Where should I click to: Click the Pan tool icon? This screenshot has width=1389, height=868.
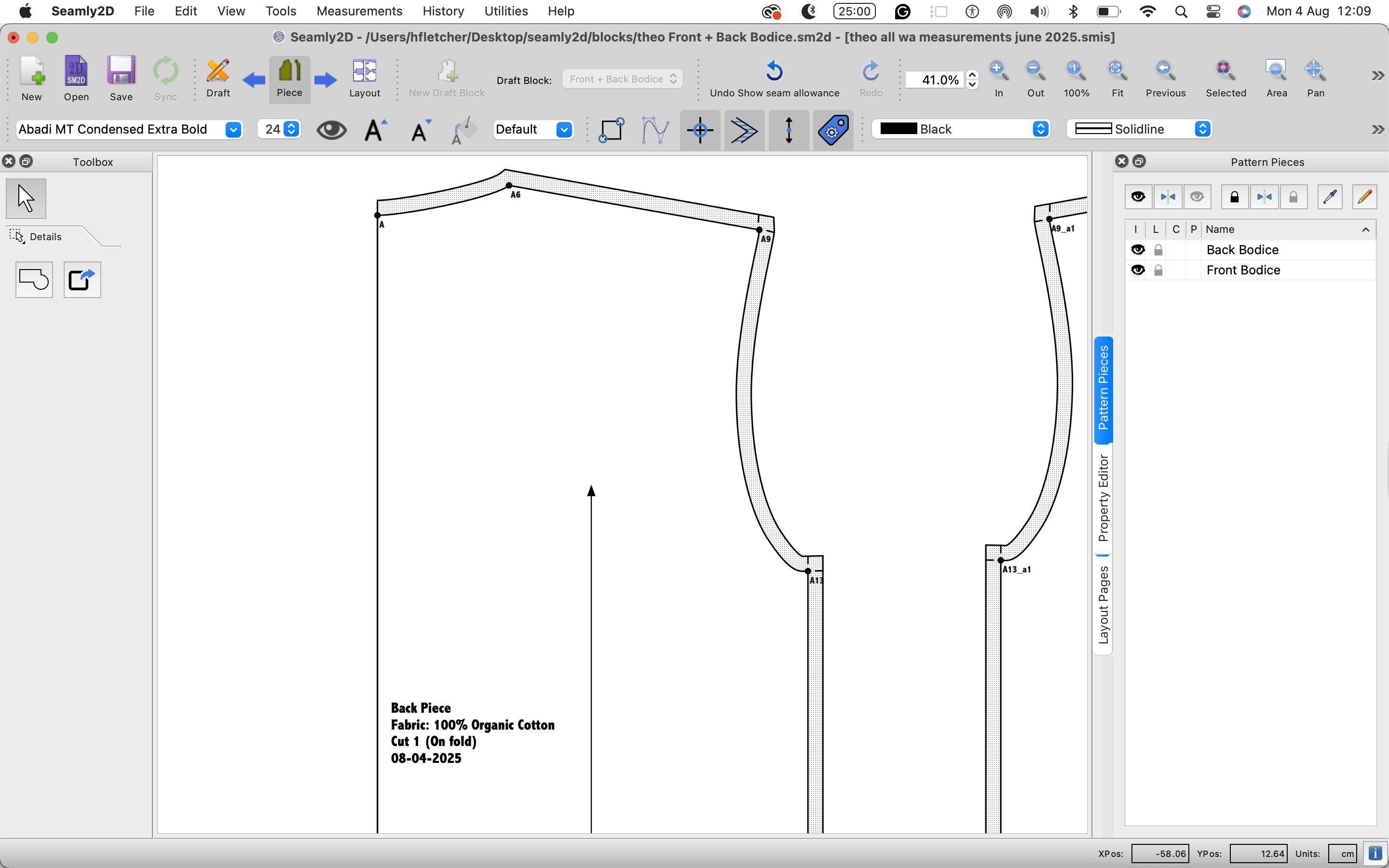(1314, 70)
